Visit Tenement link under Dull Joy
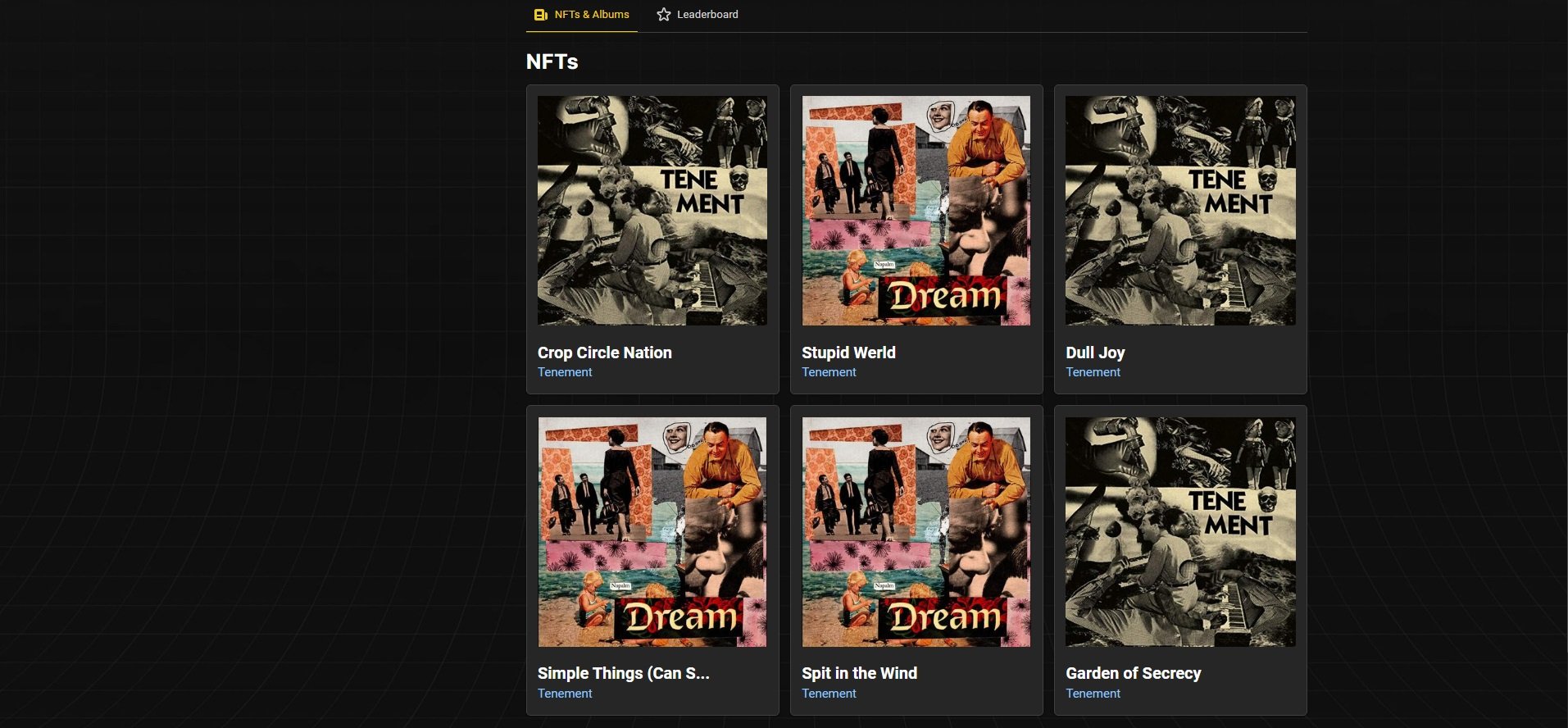The width and height of the screenshot is (1568, 728). pos(1093,372)
